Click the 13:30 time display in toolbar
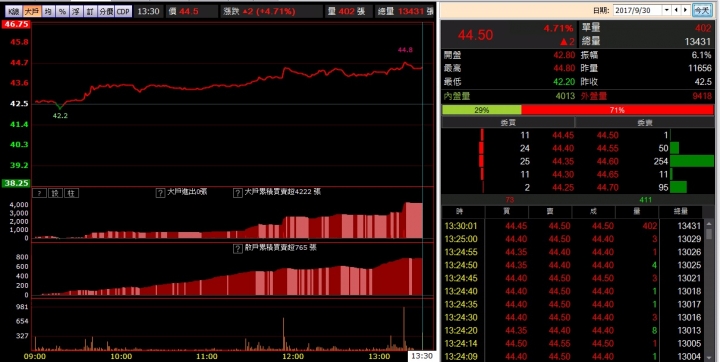The image size is (720, 362). pos(148,11)
